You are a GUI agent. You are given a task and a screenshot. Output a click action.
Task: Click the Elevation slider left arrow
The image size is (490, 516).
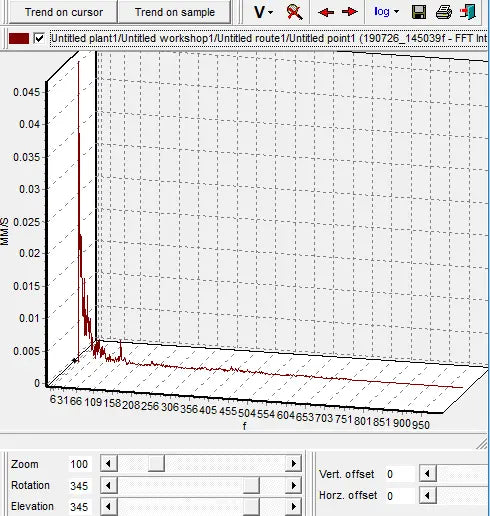109,506
